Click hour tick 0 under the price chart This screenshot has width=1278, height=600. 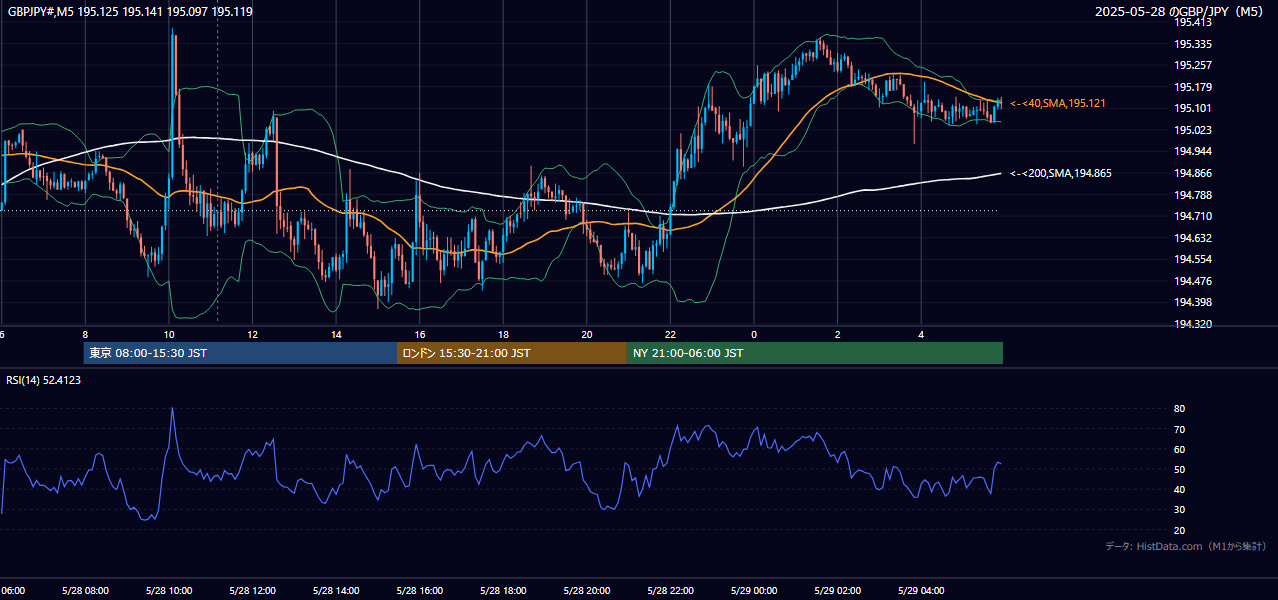coord(753,335)
